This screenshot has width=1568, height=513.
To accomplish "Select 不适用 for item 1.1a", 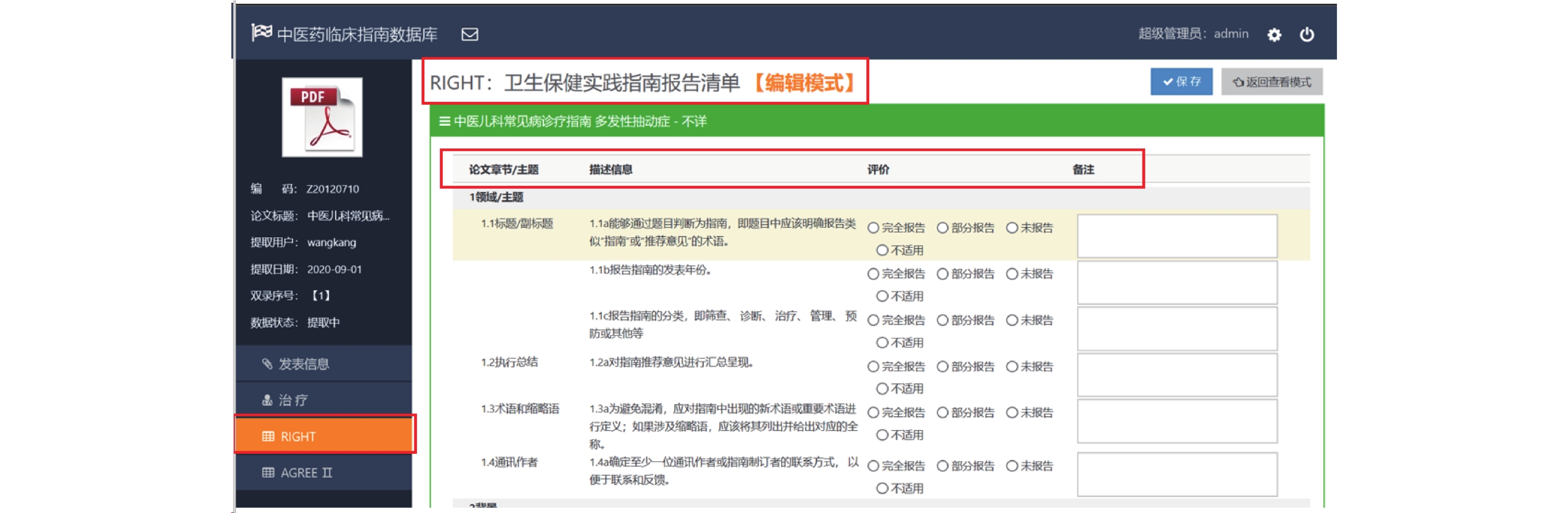I will [882, 250].
